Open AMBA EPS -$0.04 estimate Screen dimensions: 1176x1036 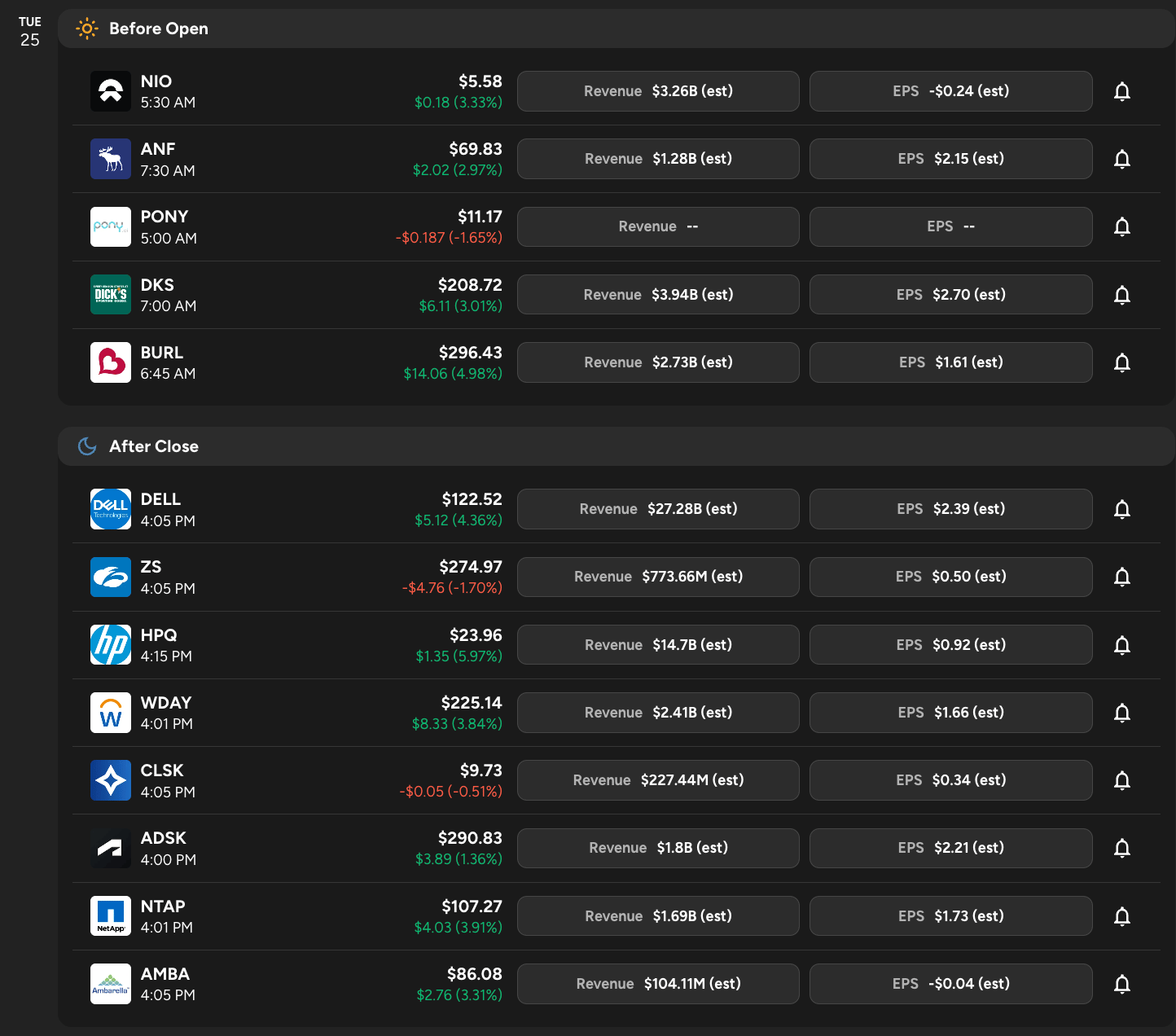click(951, 984)
